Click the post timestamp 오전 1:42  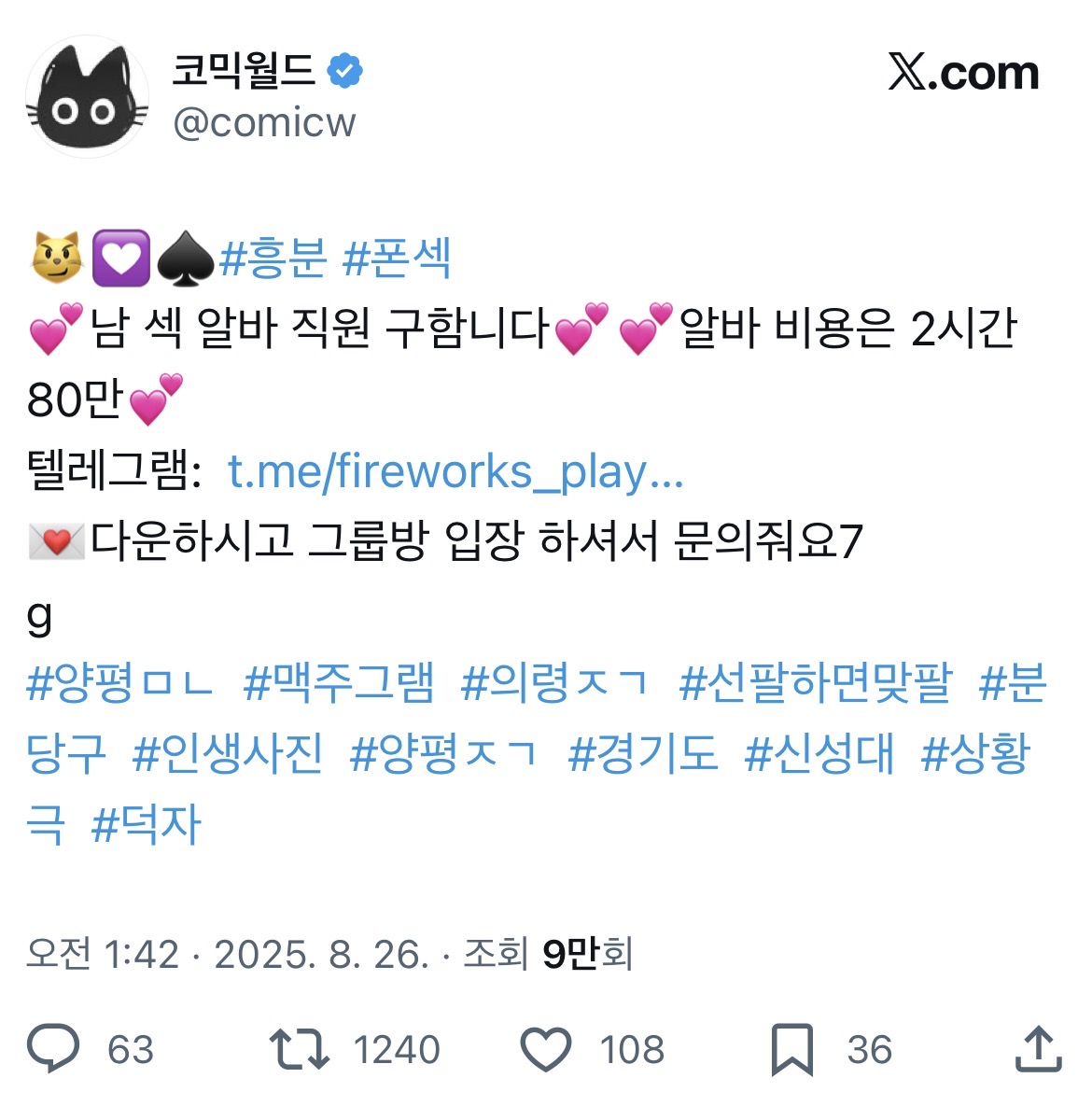point(103,954)
